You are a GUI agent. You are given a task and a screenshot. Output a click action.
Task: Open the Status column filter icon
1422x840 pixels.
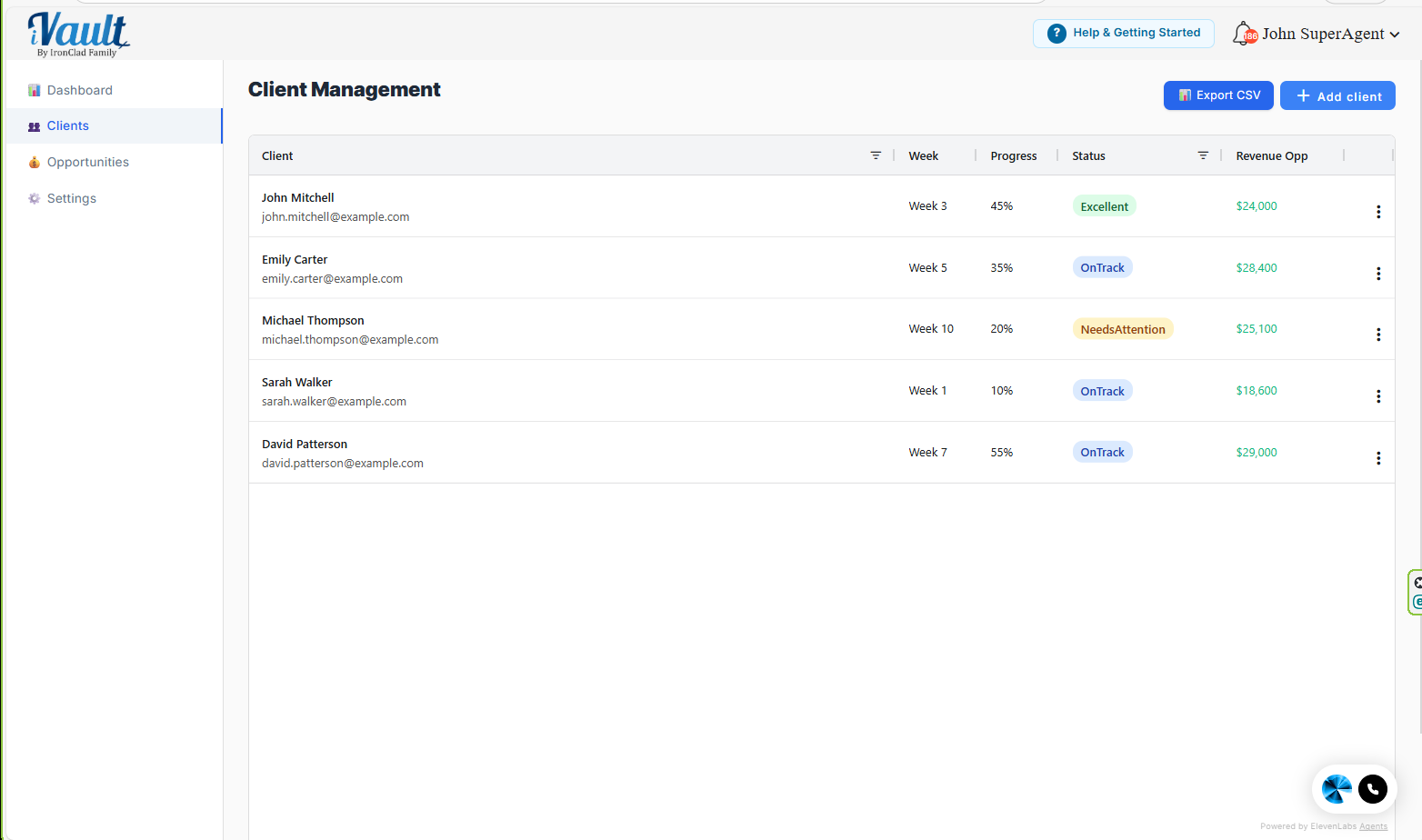coord(1203,155)
